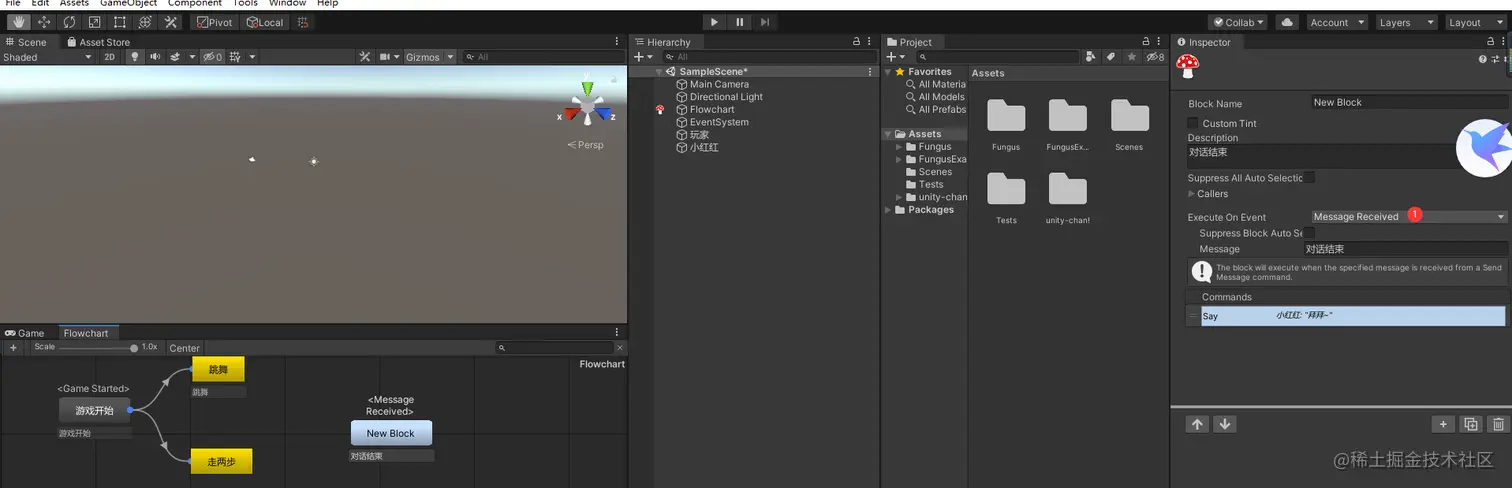
Task: Click the Project favorites star icon
Action: [1131, 57]
